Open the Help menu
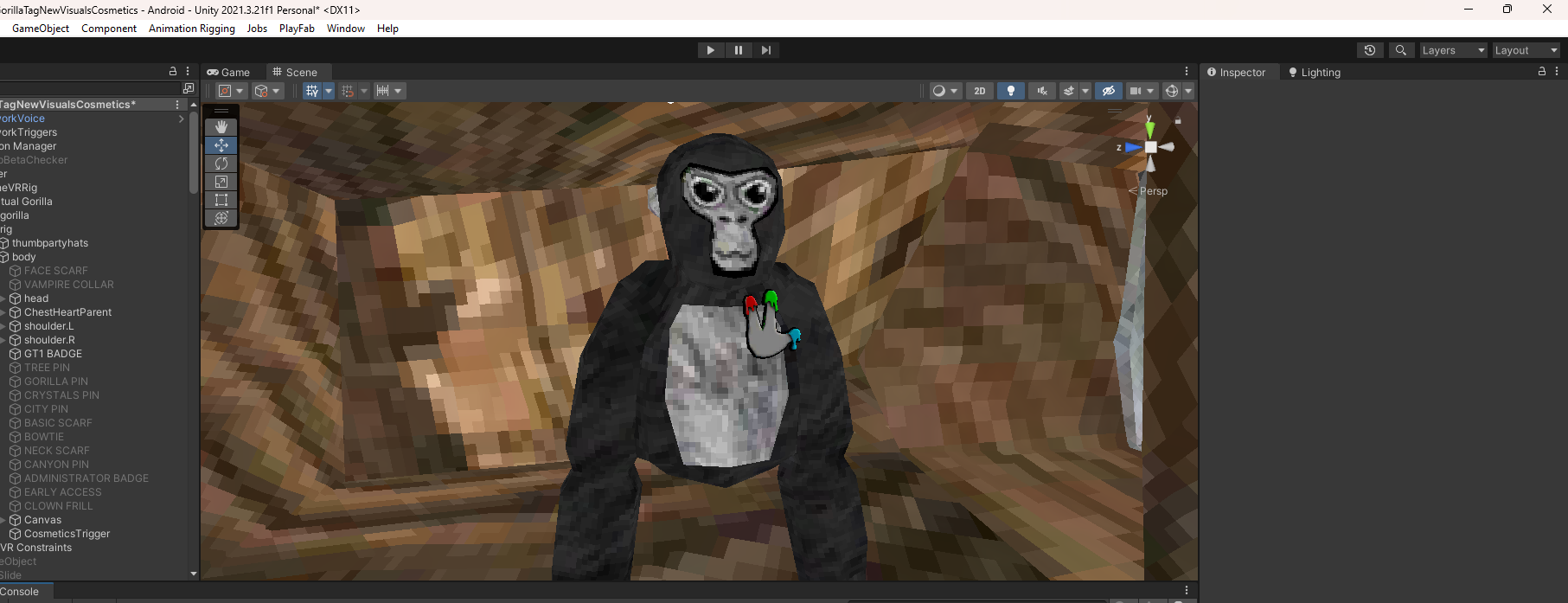This screenshot has height=603, width=1568. 387,29
